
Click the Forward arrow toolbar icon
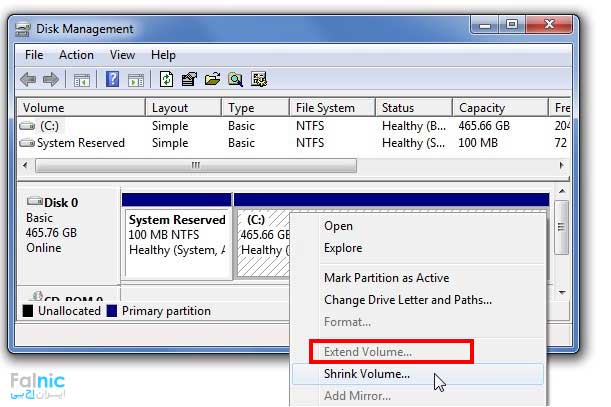click(x=51, y=79)
